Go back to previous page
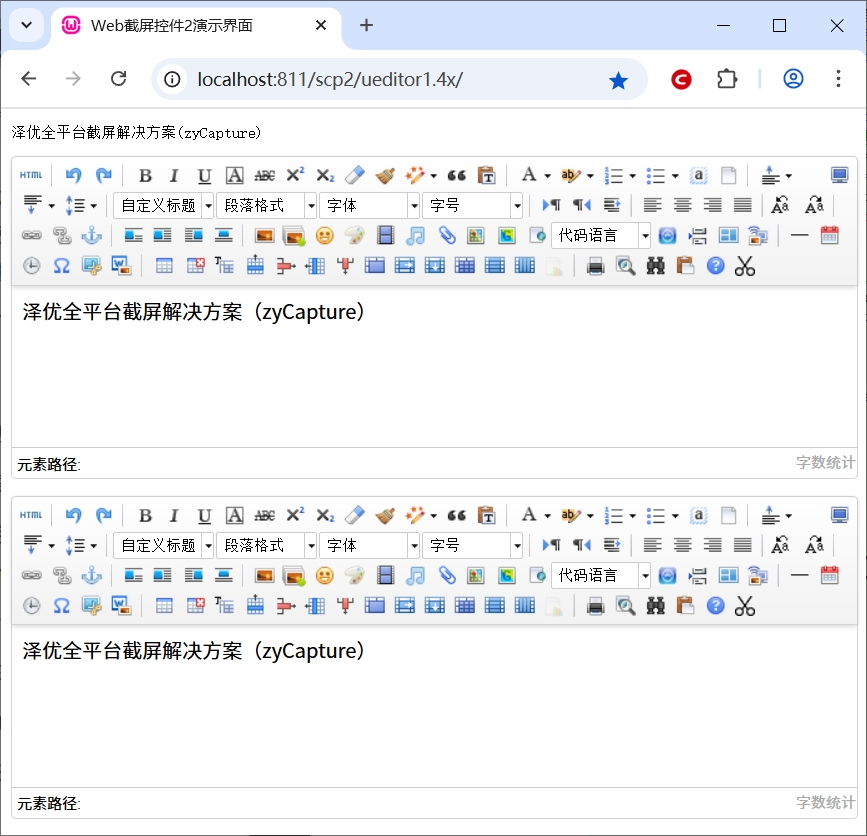 [x=29, y=79]
